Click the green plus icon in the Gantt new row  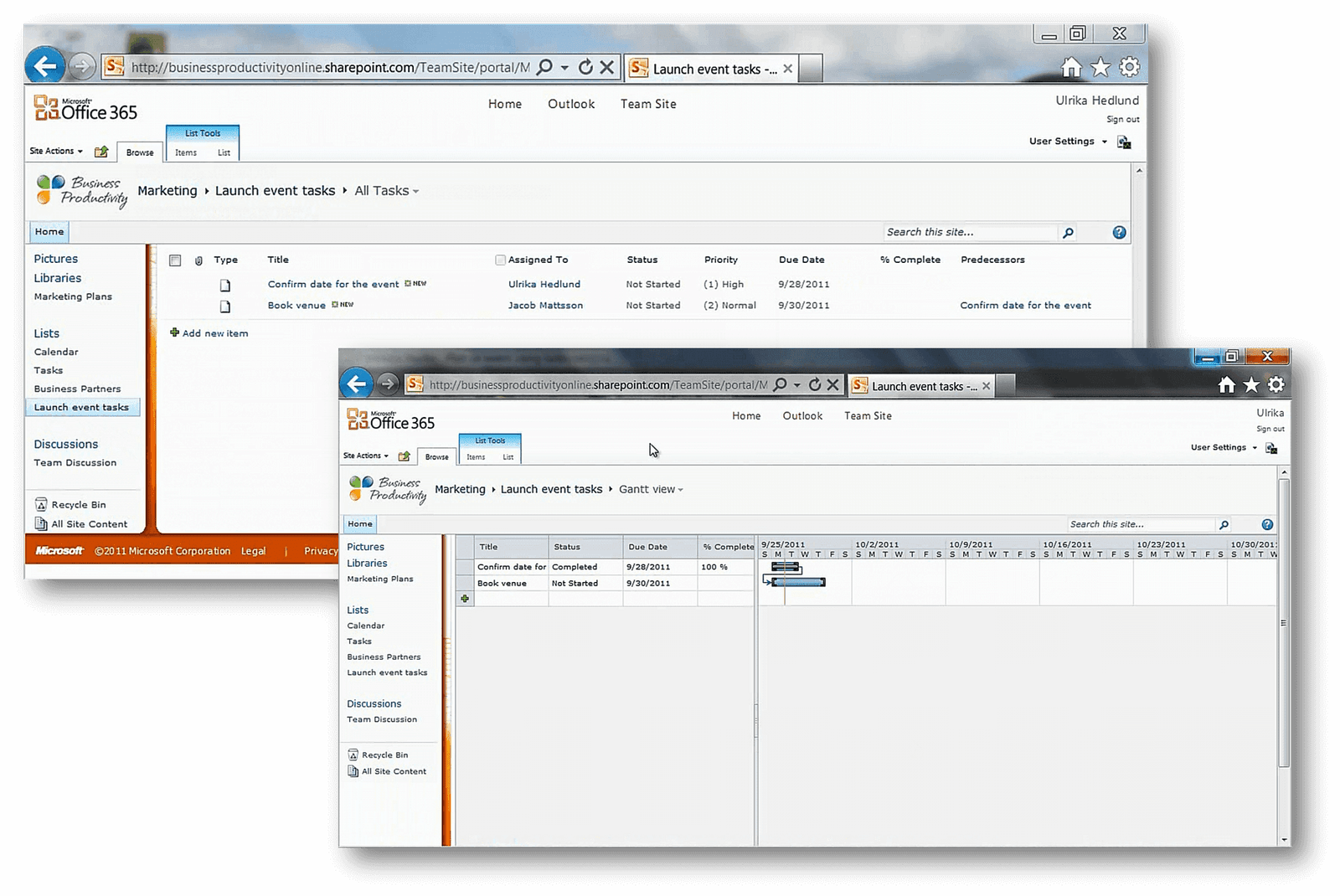coord(465,599)
